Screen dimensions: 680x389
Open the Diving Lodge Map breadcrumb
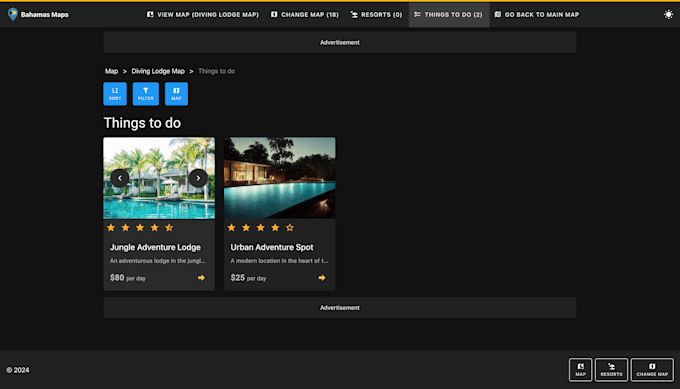[x=158, y=71]
